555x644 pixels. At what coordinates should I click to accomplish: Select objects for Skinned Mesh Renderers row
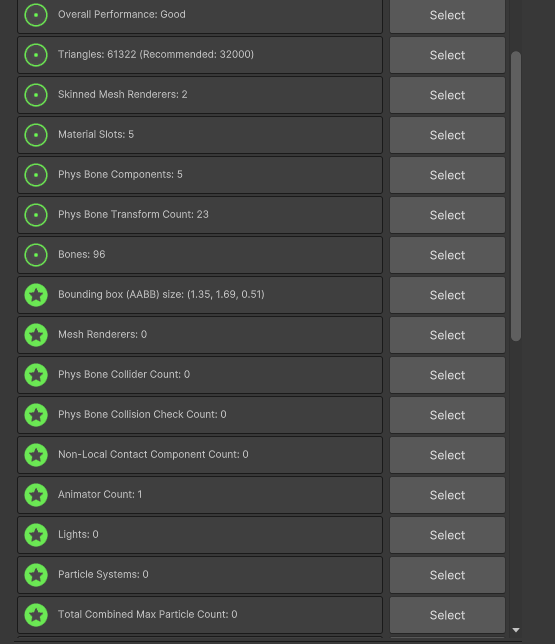pos(447,95)
